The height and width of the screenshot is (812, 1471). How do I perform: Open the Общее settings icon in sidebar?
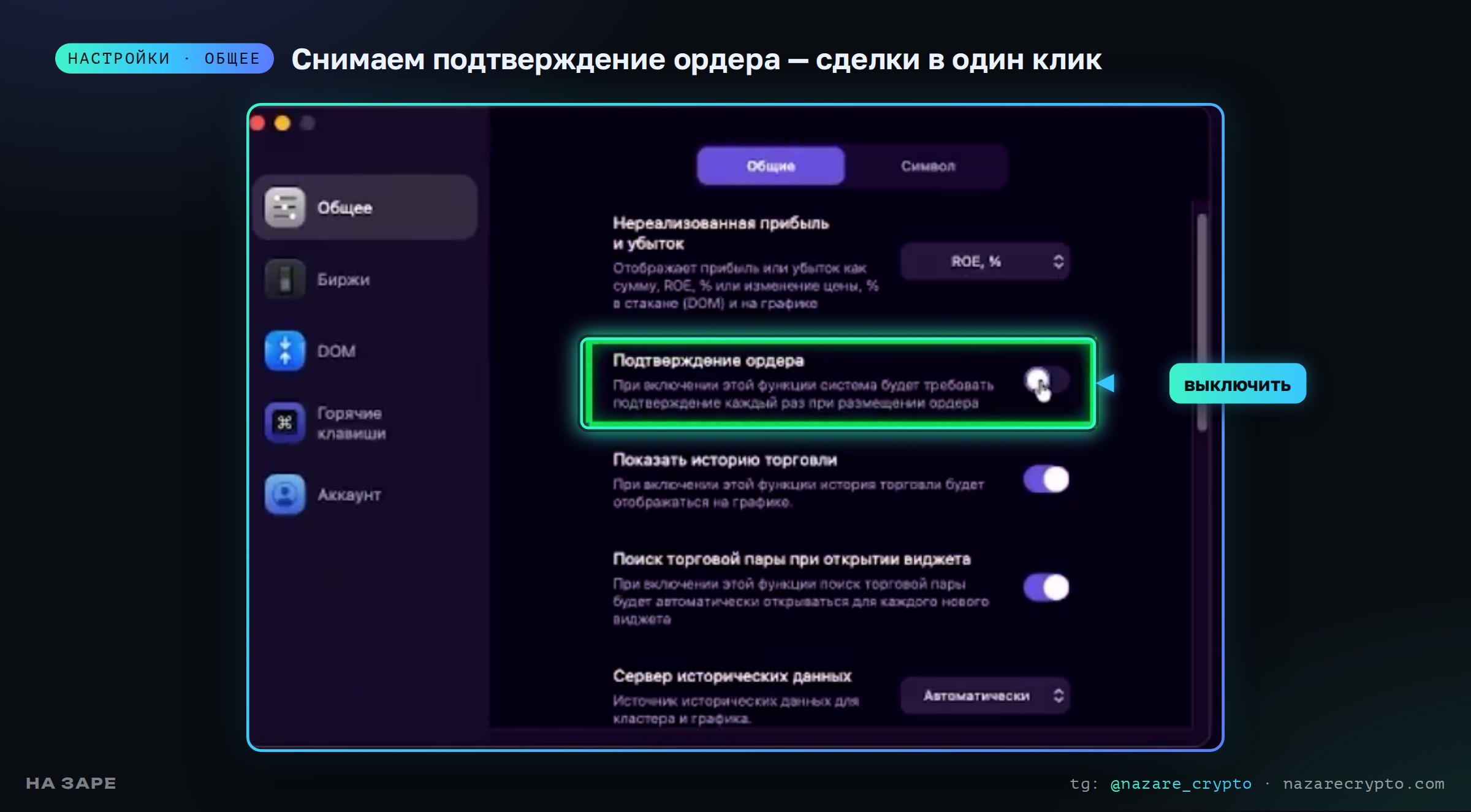pos(284,207)
